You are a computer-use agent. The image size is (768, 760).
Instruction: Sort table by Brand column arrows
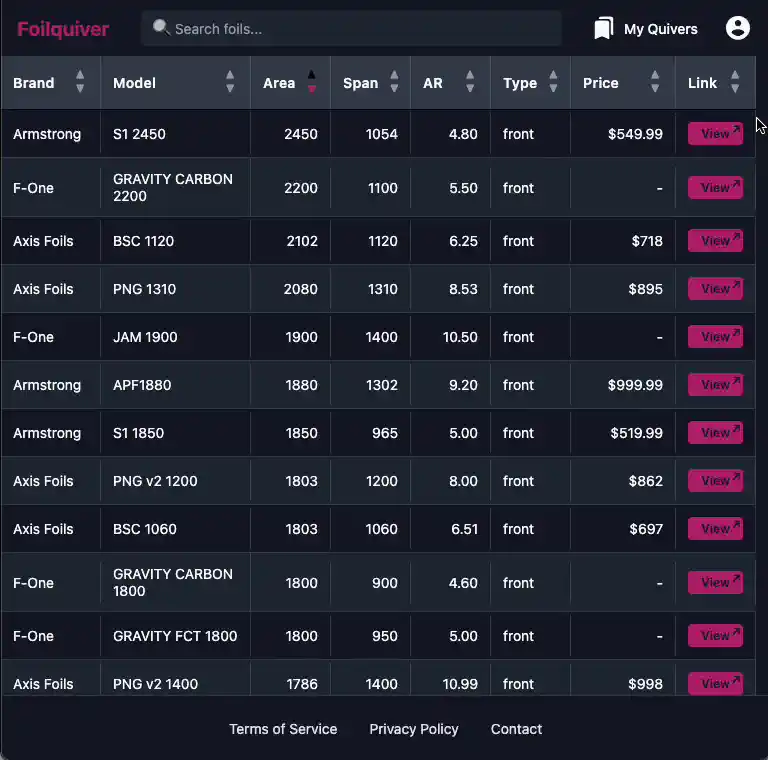tap(80, 83)
